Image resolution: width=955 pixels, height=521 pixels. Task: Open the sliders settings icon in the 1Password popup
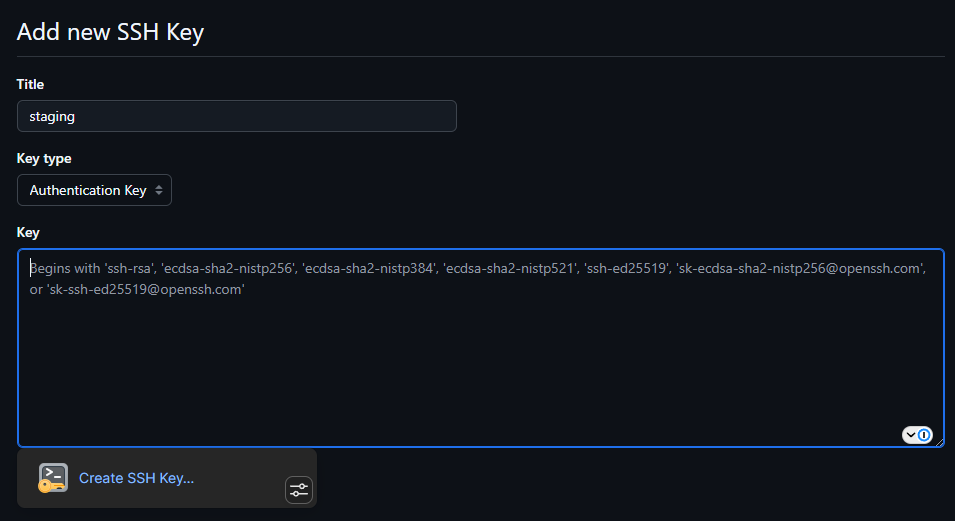(299, 490)
